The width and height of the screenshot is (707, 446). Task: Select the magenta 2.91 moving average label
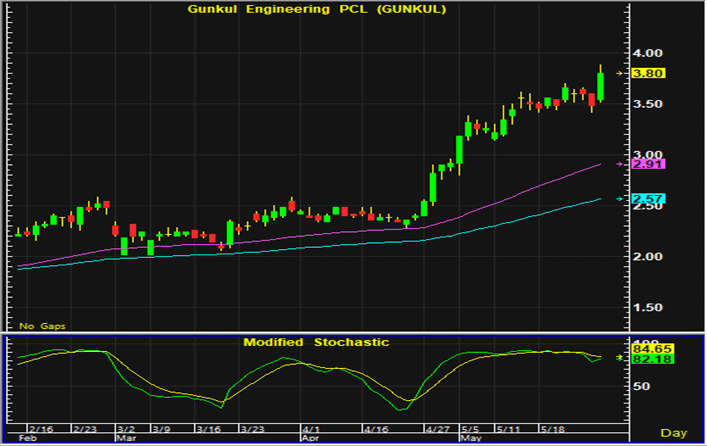tap(648, 164)
